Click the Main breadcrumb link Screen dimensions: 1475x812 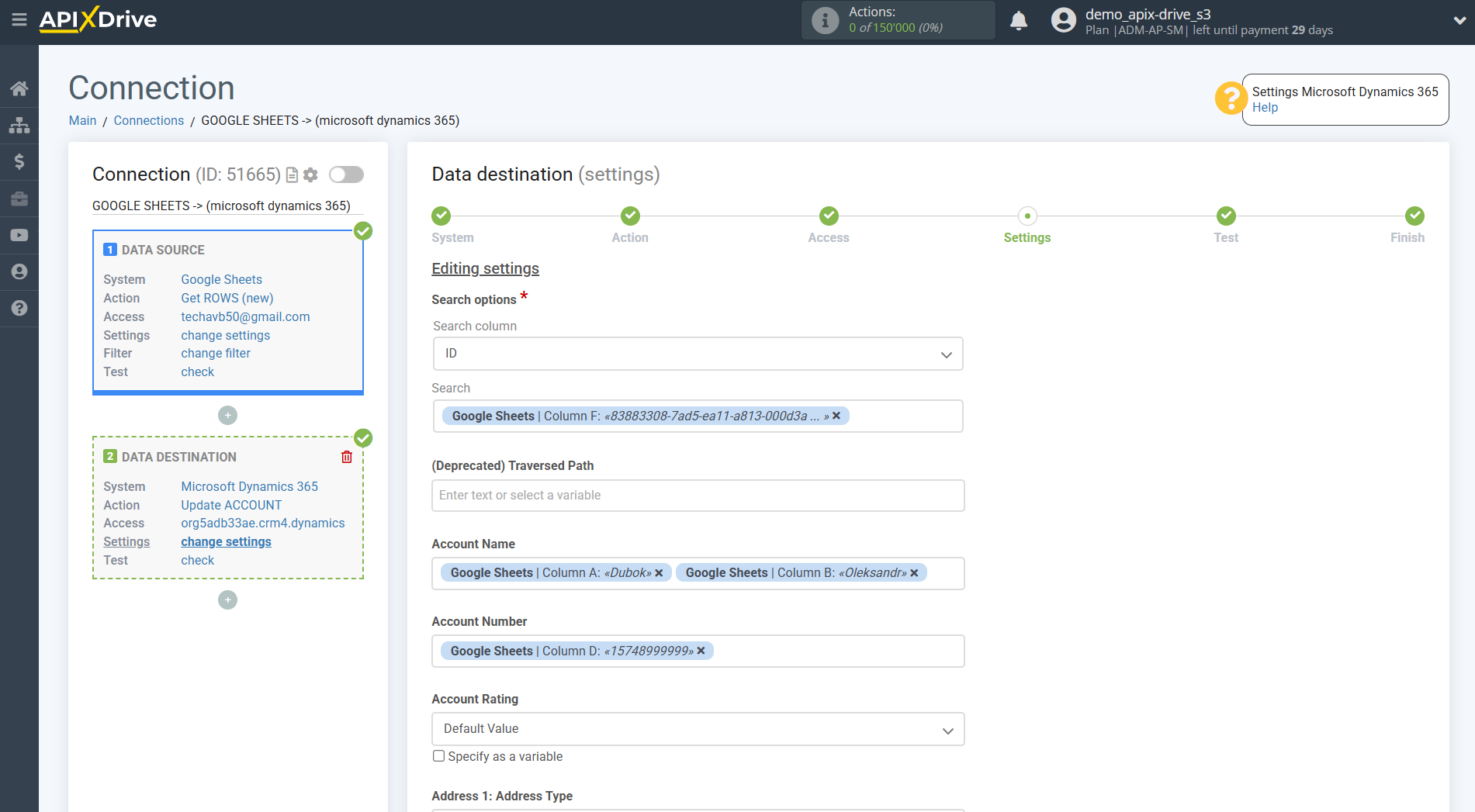click(x=82, y=120)
